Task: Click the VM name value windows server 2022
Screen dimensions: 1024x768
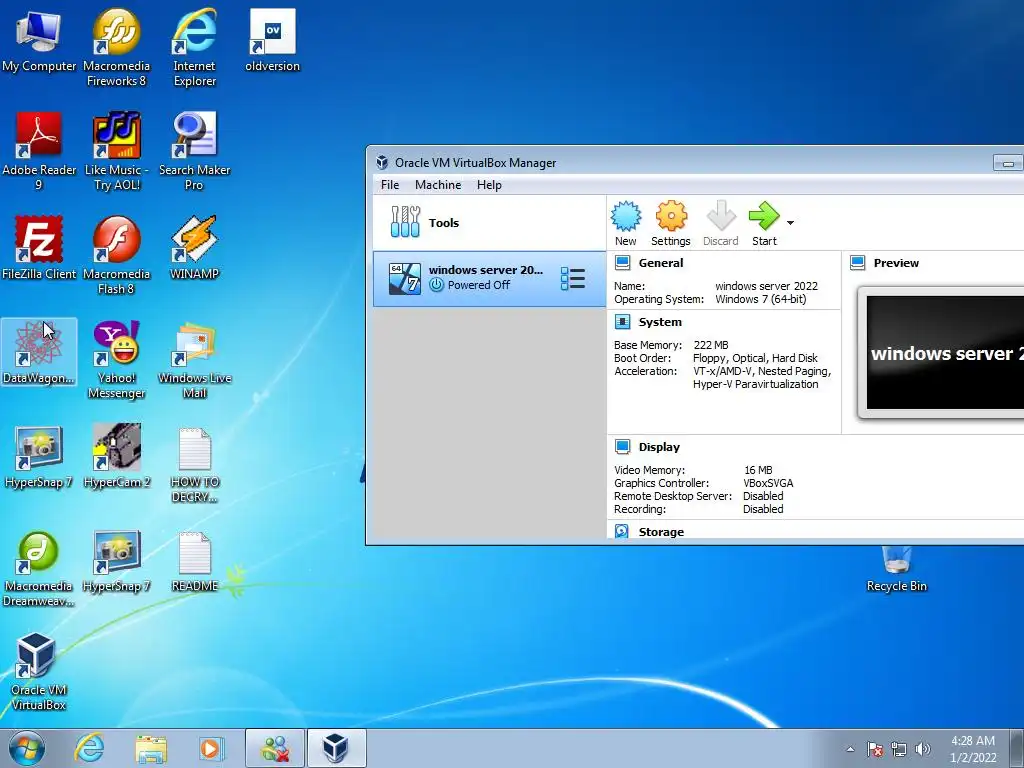Action: tap(766, 286)
